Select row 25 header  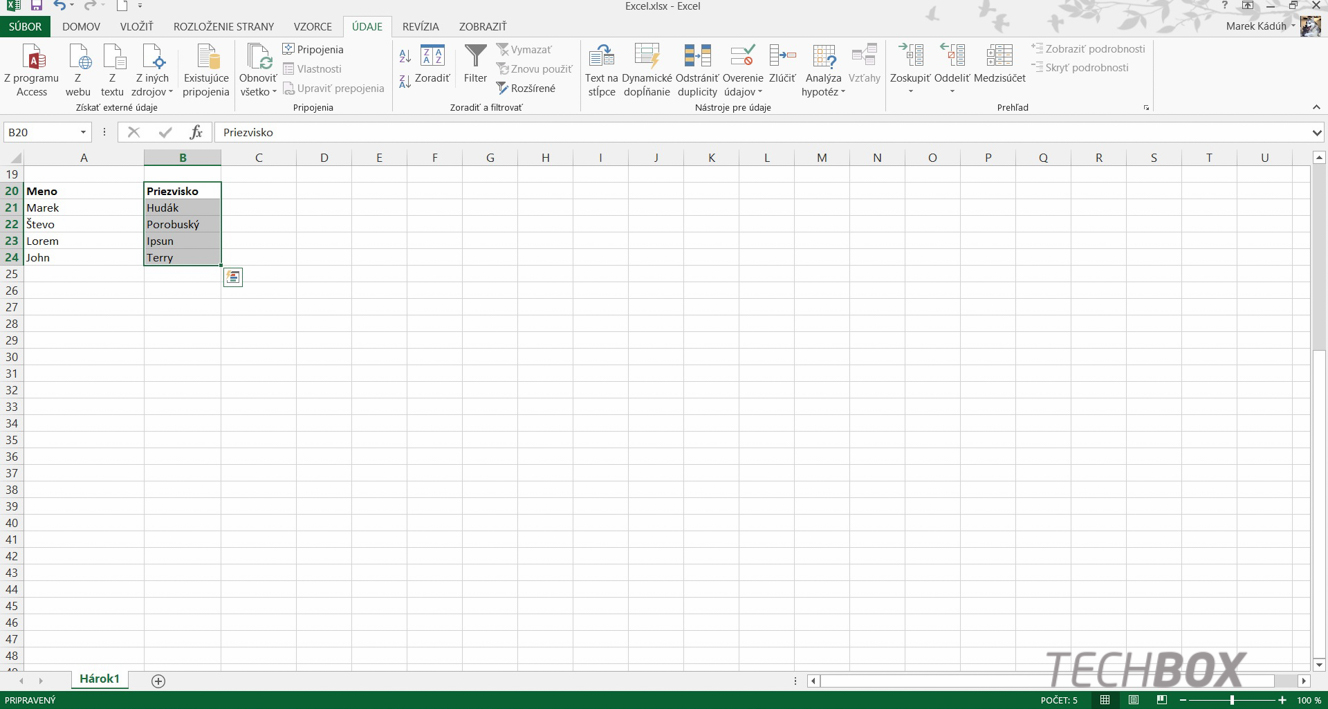tap(12, 274)
